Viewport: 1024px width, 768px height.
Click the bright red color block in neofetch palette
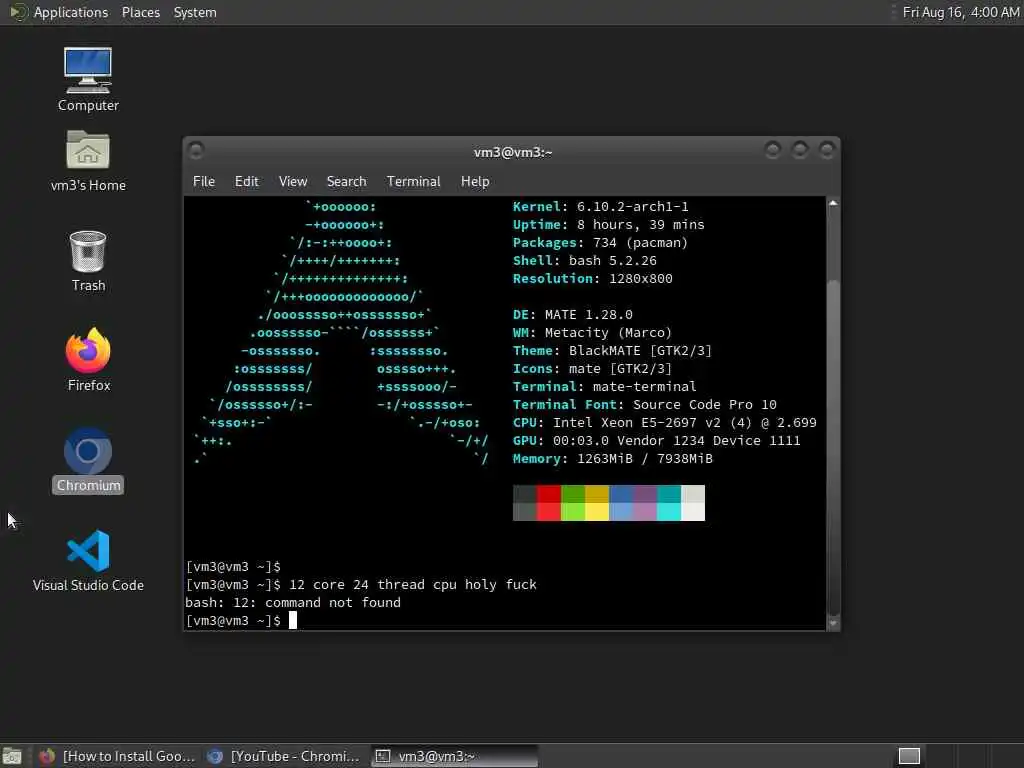[x=549, y=512]
